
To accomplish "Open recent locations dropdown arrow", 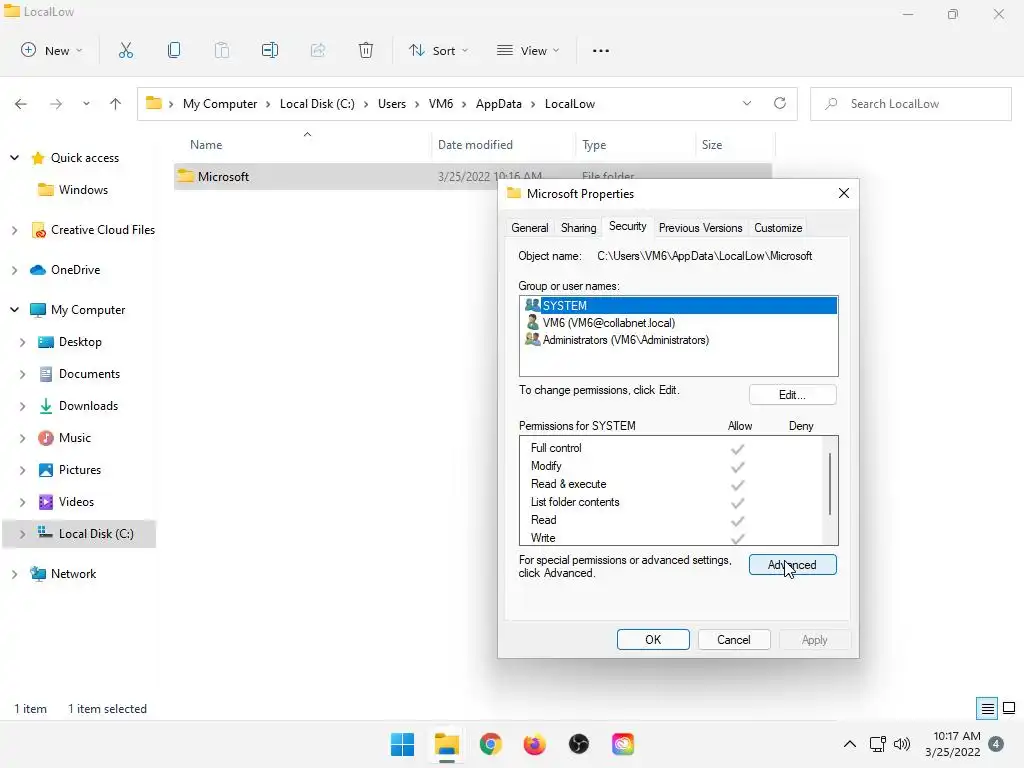I will pyautogui.click(x=86, y=104).
